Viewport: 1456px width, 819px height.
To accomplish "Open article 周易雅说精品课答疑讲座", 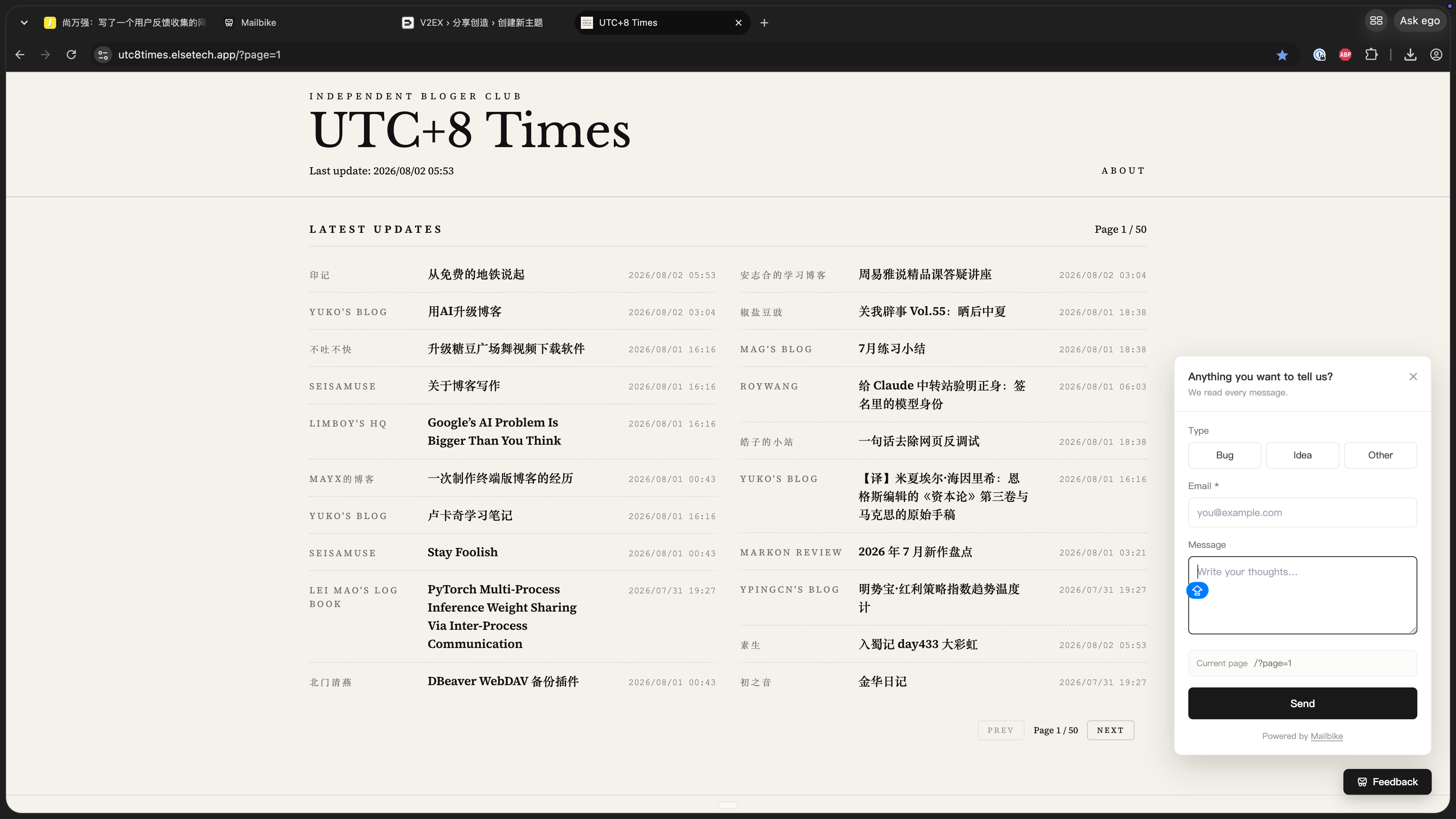I will pyautogui.click(x=925, y=275).
